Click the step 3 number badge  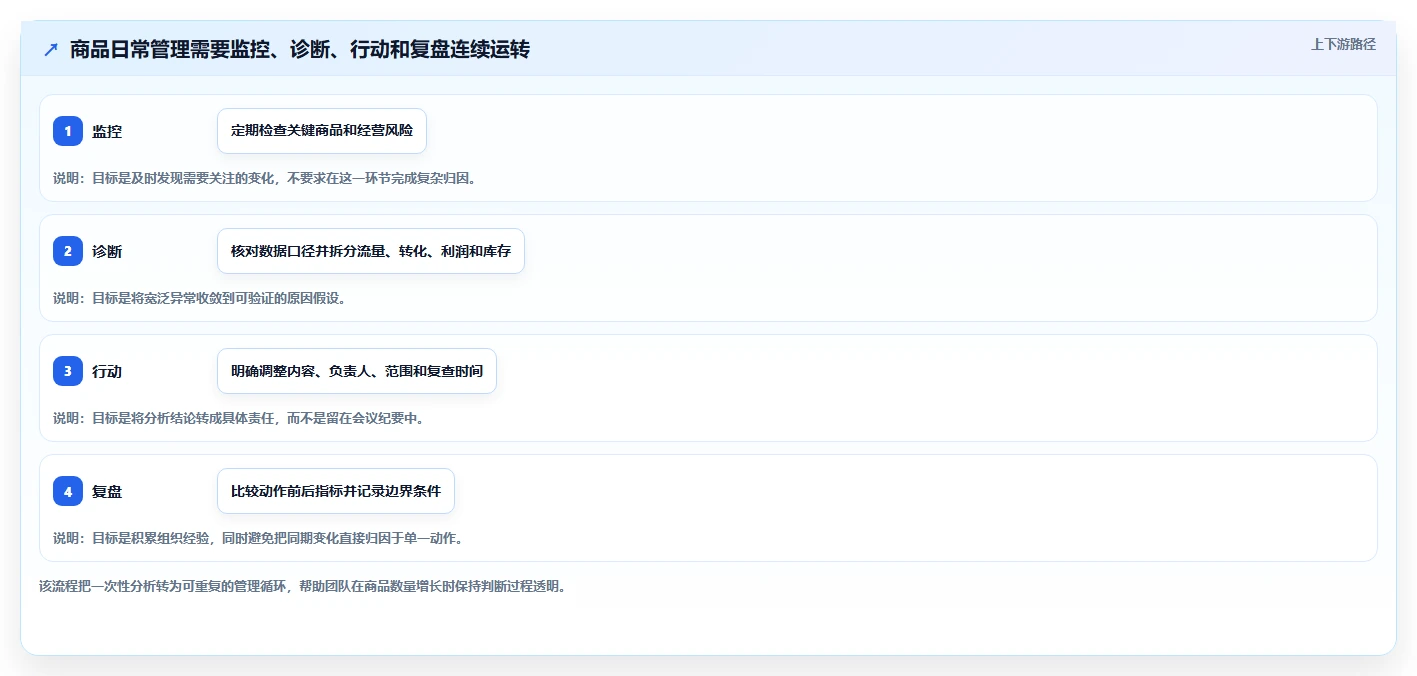point(68,371)
